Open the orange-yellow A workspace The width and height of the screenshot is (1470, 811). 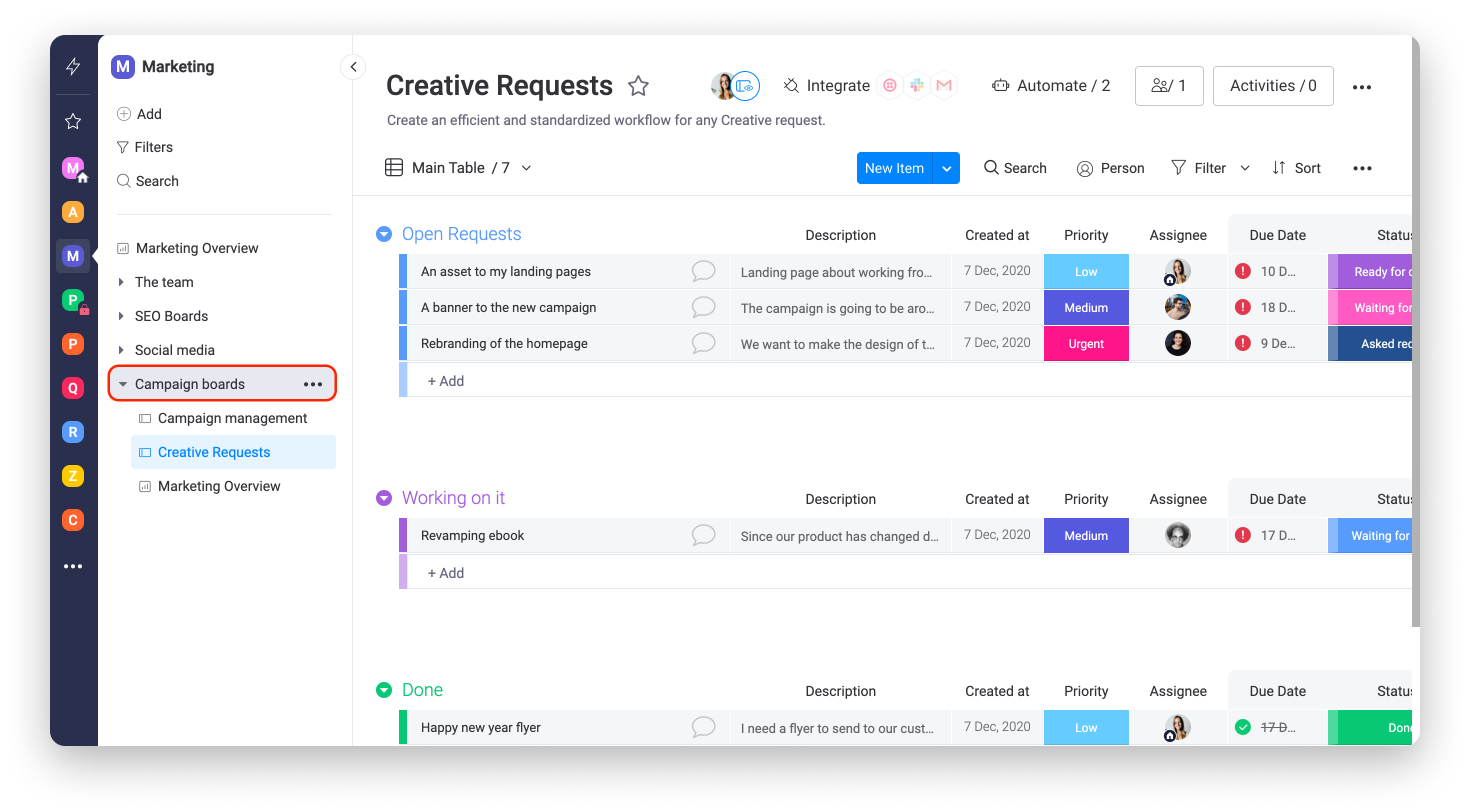click(x=72, y=212)
